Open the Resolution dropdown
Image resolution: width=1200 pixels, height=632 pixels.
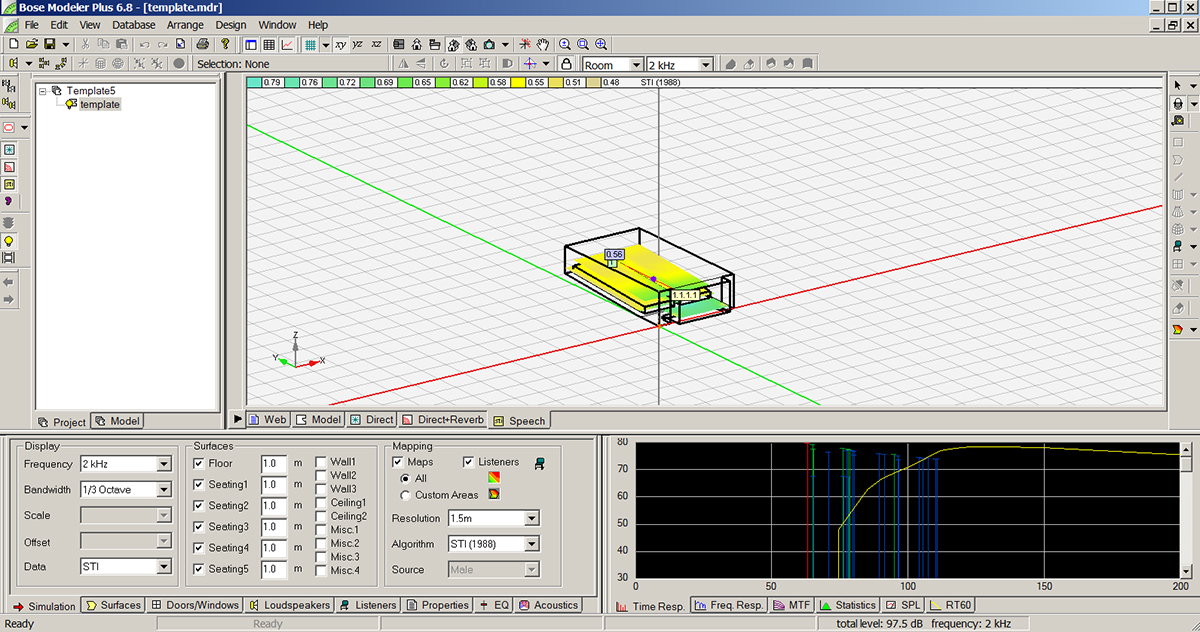532,519
